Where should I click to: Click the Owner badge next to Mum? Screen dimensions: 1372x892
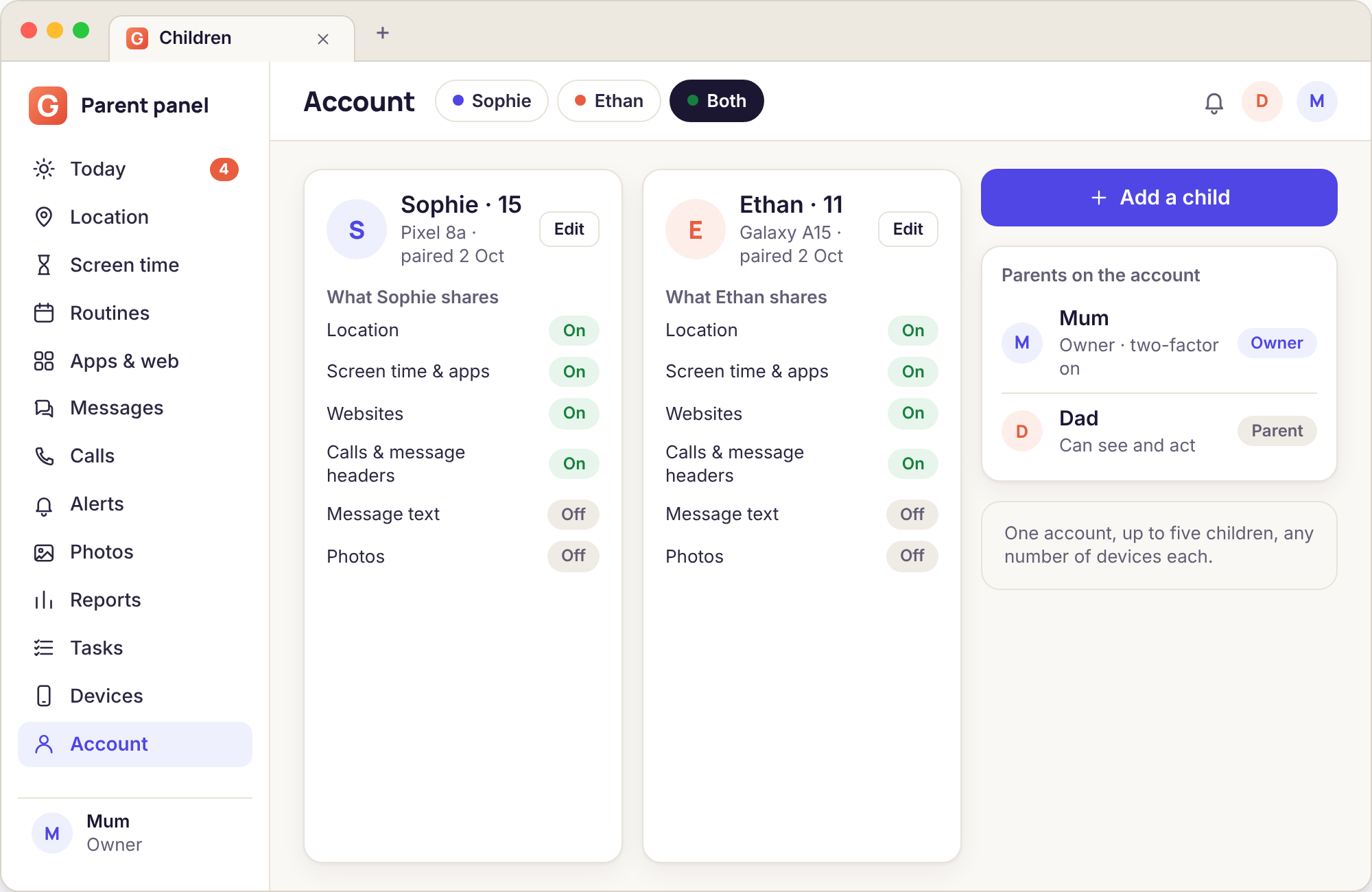coord(1277,343)
